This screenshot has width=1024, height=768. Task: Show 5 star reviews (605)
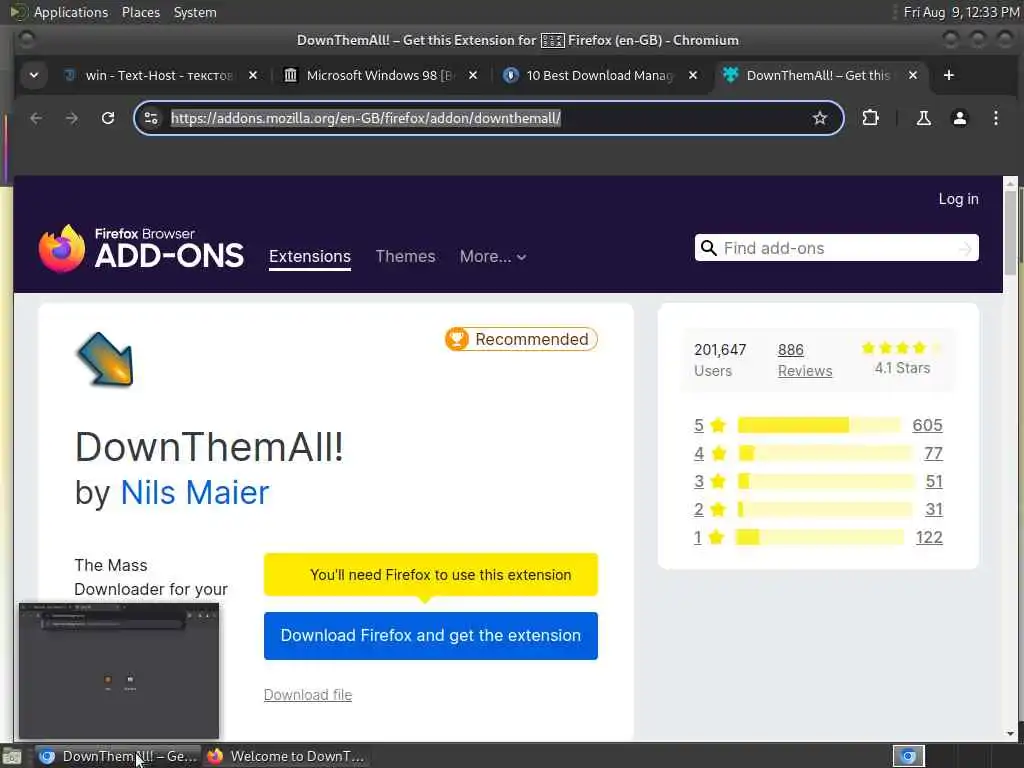coord(927,425)
